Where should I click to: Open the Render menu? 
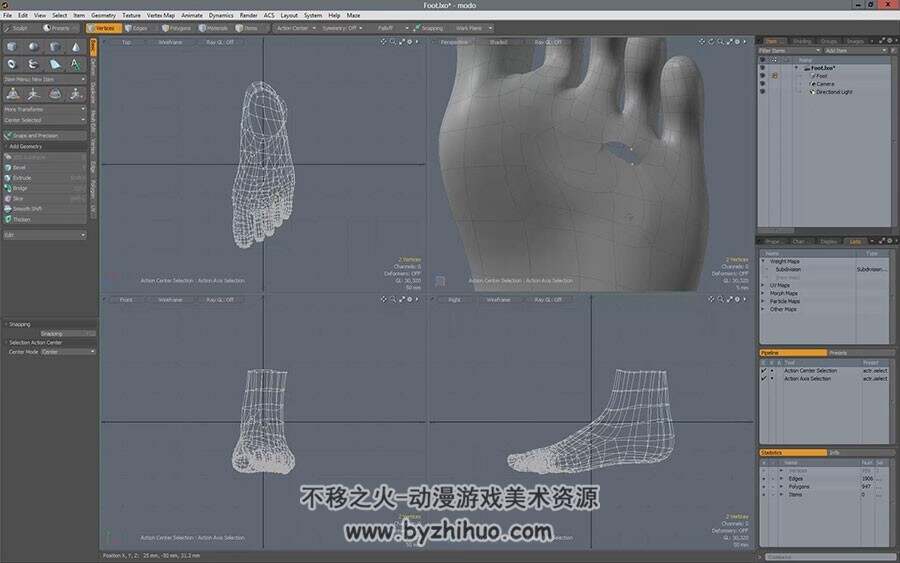(248, 15)
